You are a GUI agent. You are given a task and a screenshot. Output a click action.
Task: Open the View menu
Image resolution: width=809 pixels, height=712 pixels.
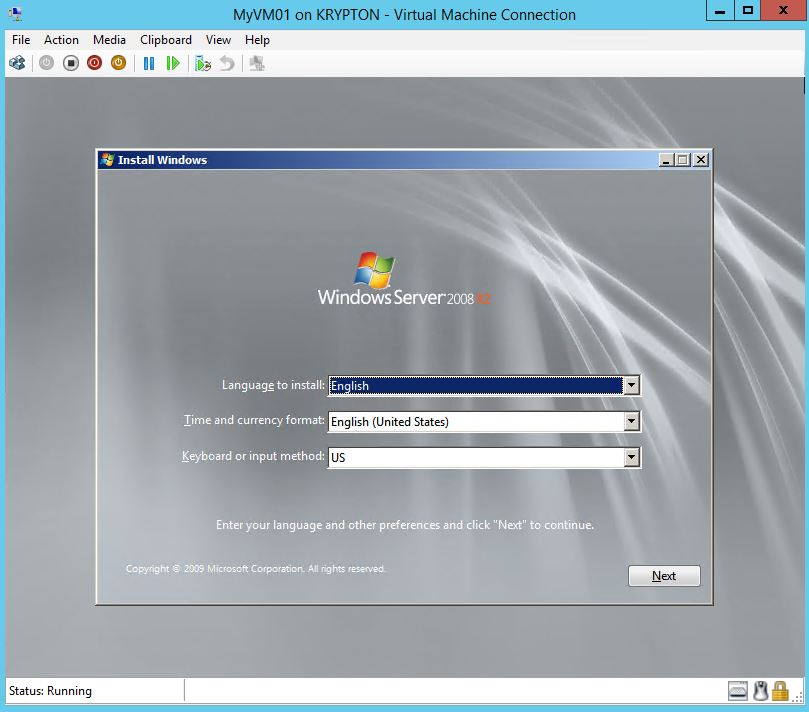point(218,40)
